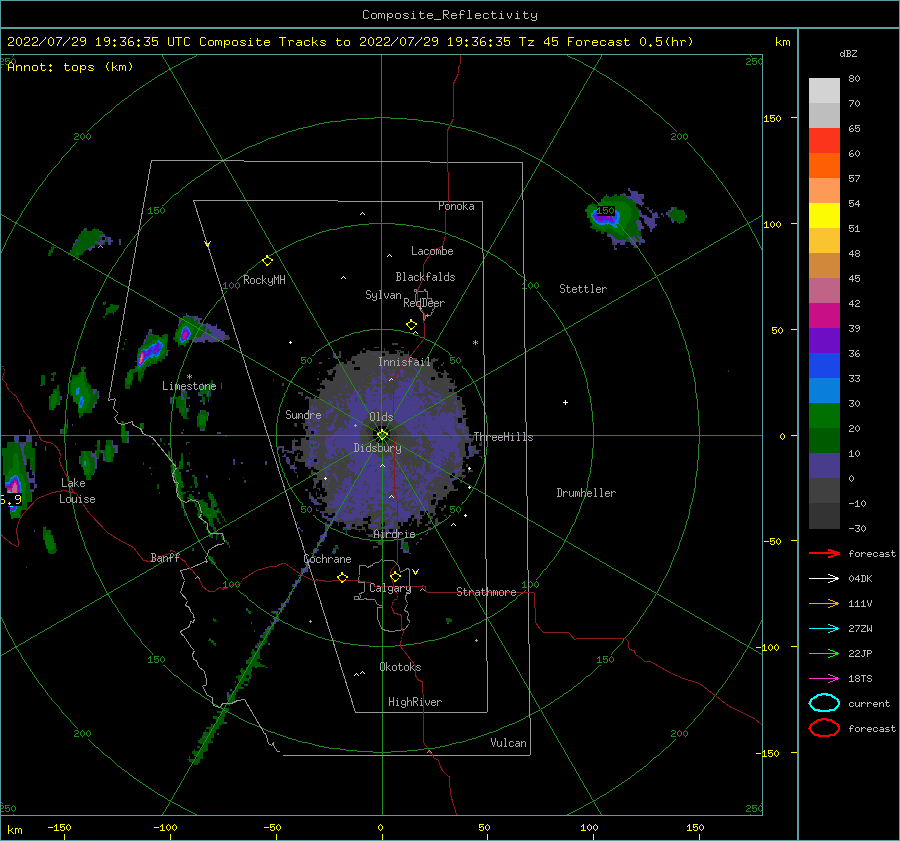900x841 pixels.
Task: Click the yellow diamond marker below RedDeer
Action: (412, 325)
